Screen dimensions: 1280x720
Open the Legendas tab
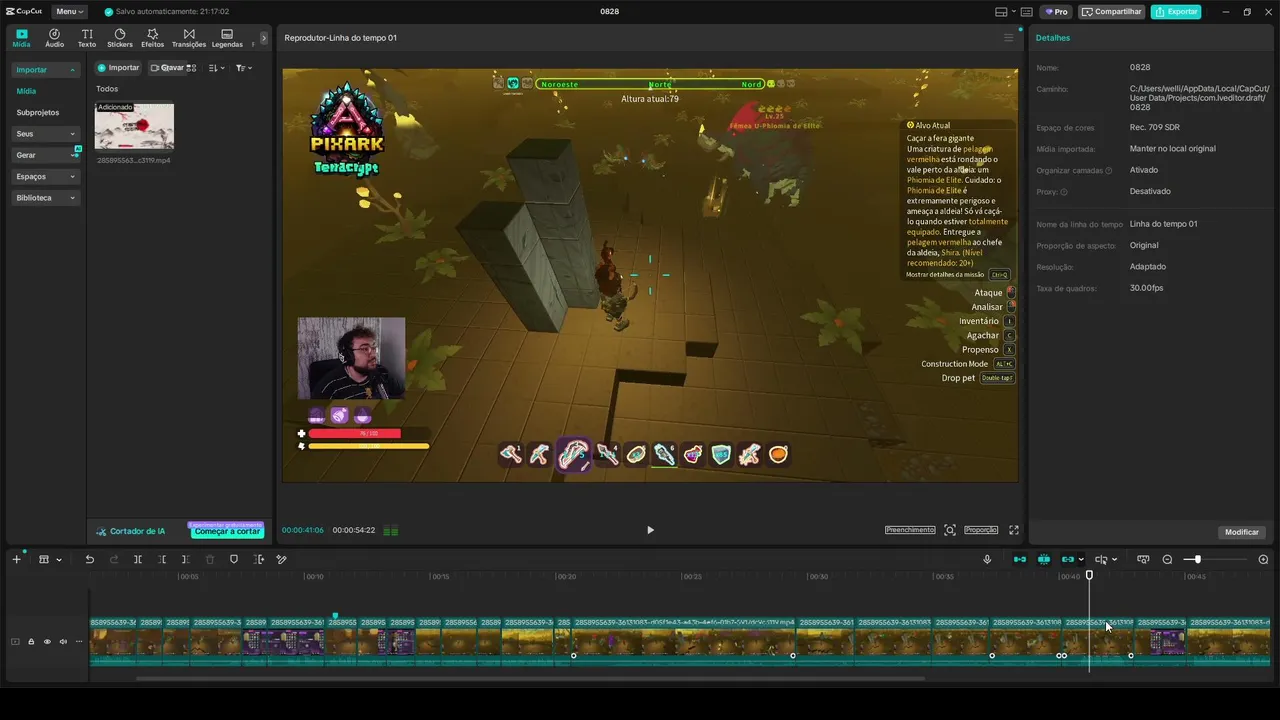[227, 38]
